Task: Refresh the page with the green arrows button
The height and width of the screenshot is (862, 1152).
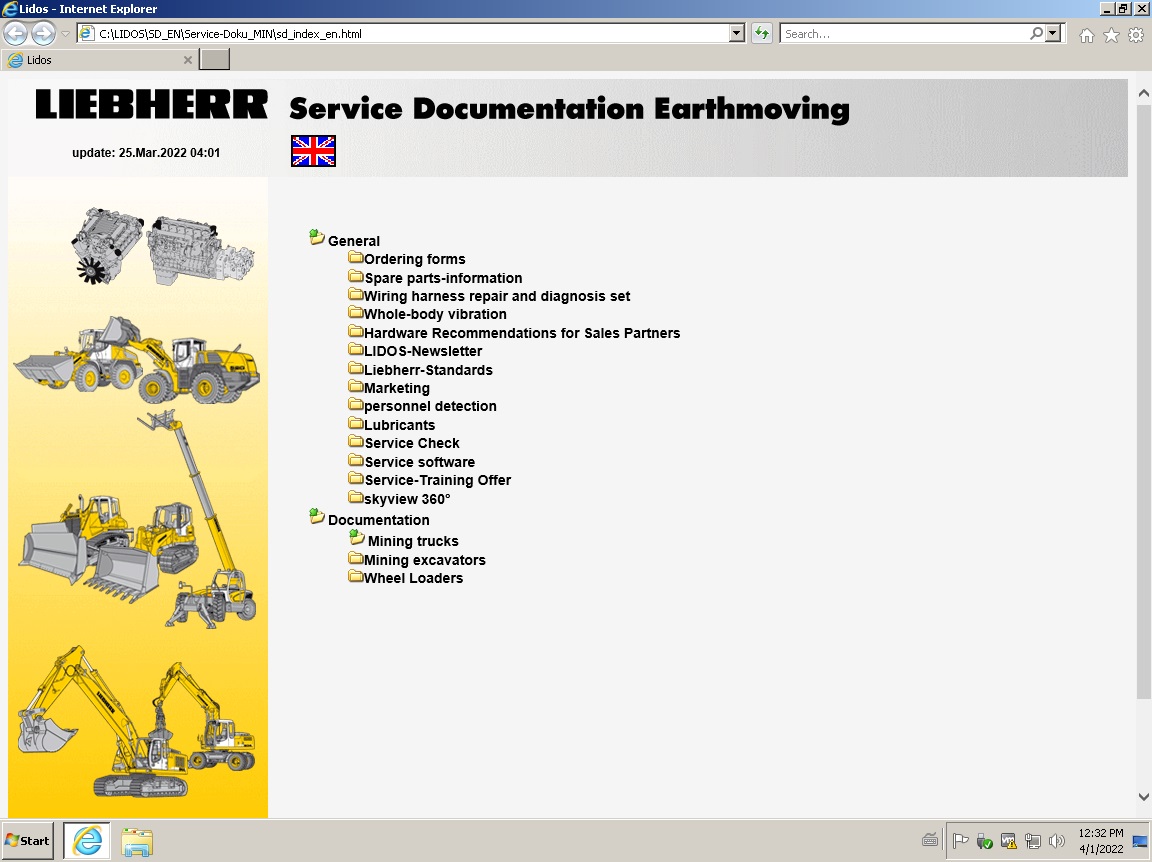Action: (x=762, y=34)
